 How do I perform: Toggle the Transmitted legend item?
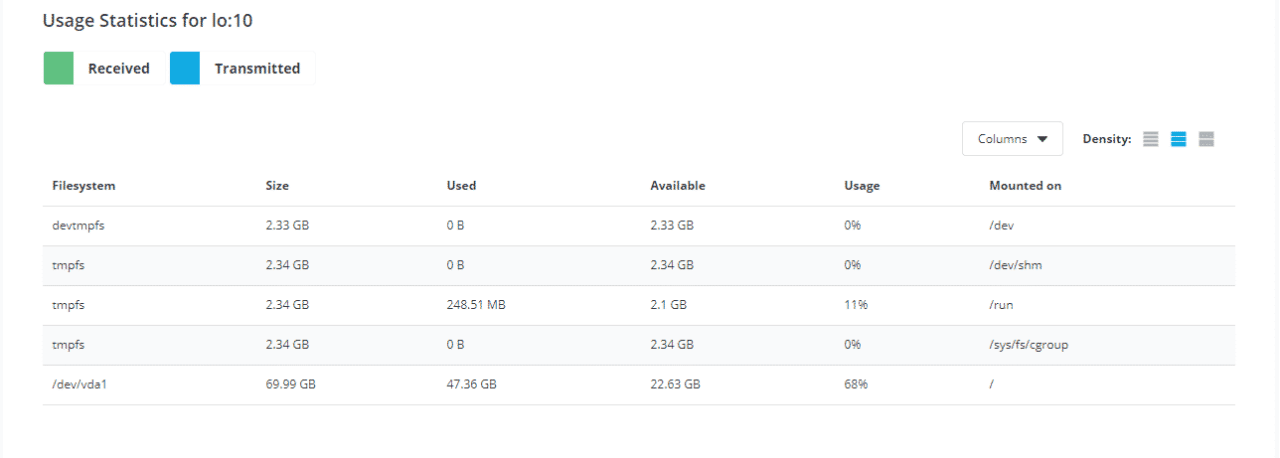click(257, 68)
